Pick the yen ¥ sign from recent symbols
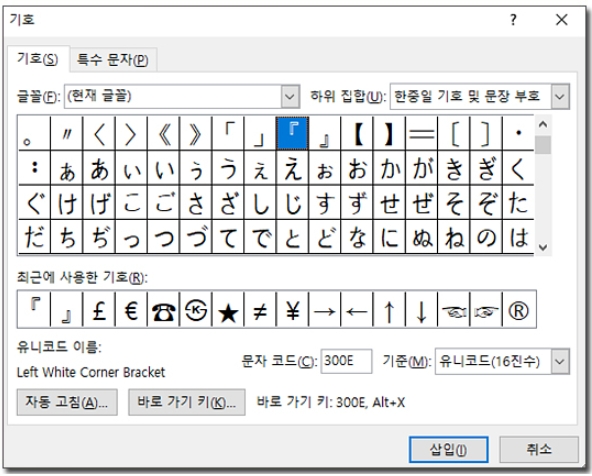 [x=293, y=310]
